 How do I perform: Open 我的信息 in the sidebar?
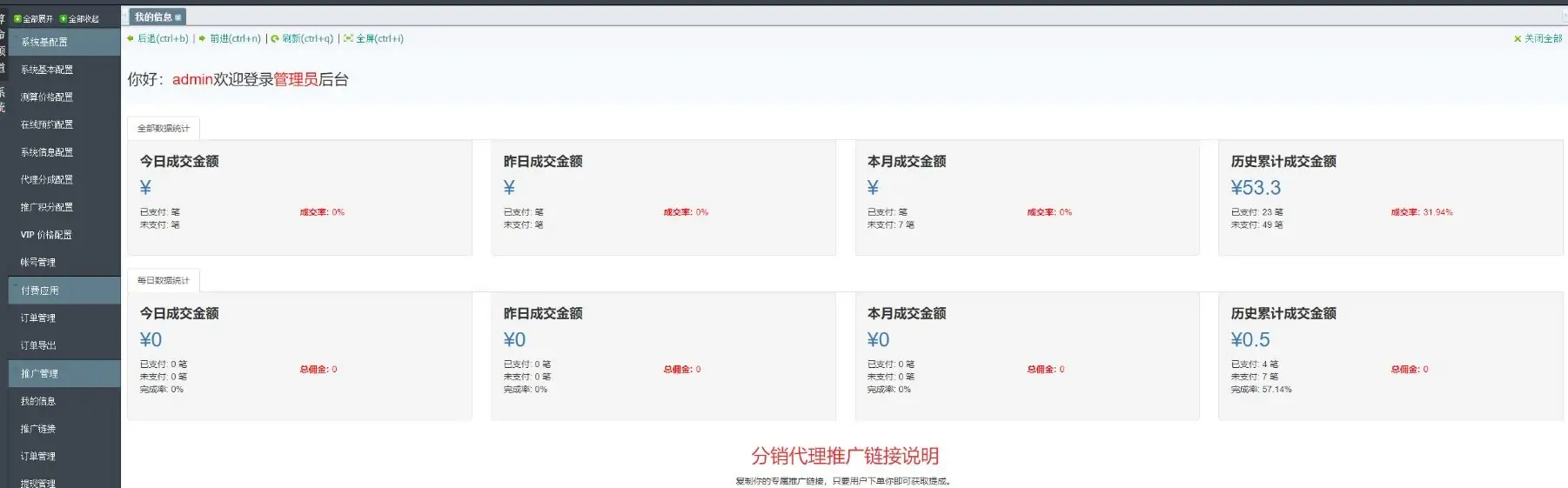(38, 401)
